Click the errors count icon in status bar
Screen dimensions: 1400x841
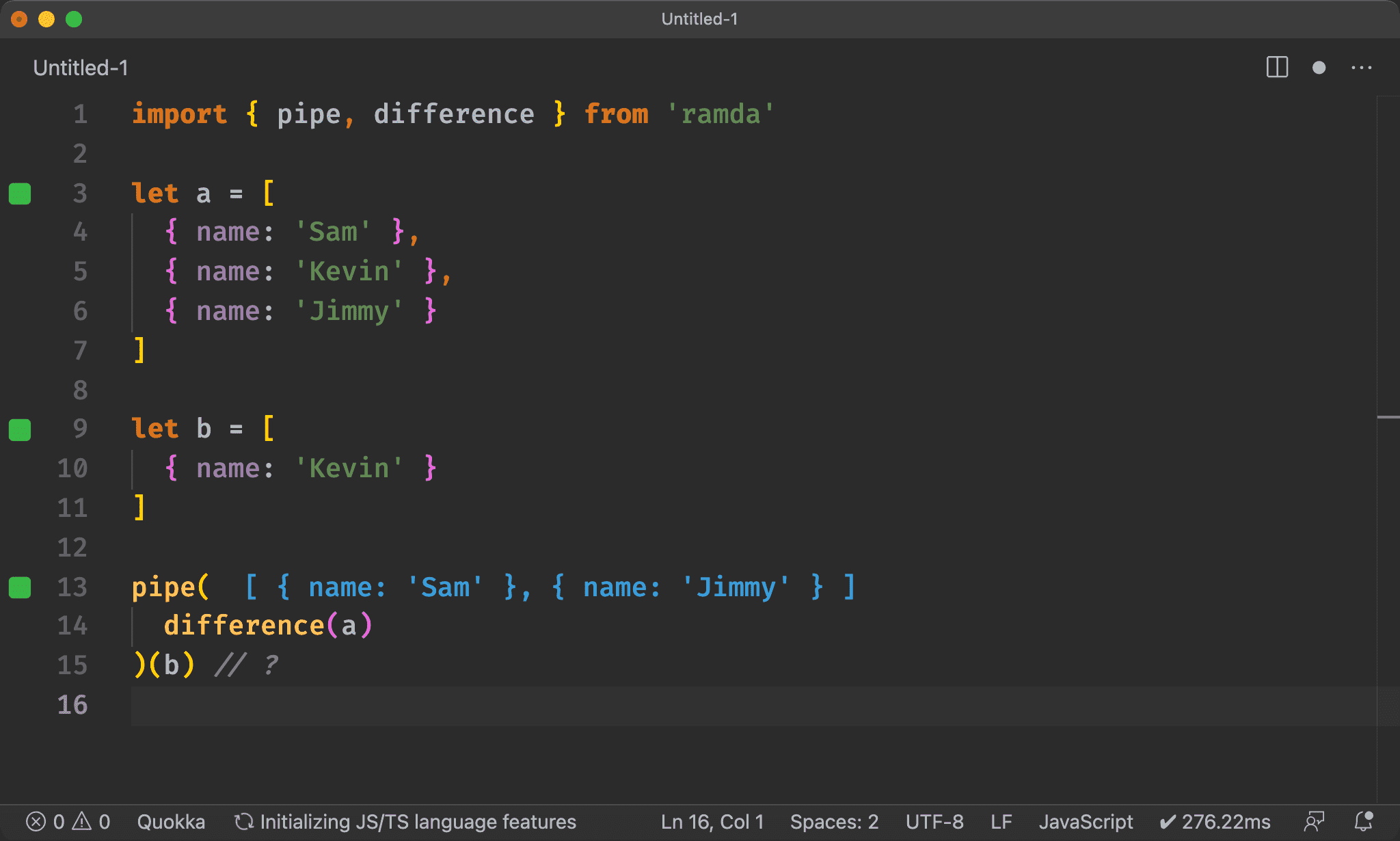pyautogui.click(x=36, y=821)
